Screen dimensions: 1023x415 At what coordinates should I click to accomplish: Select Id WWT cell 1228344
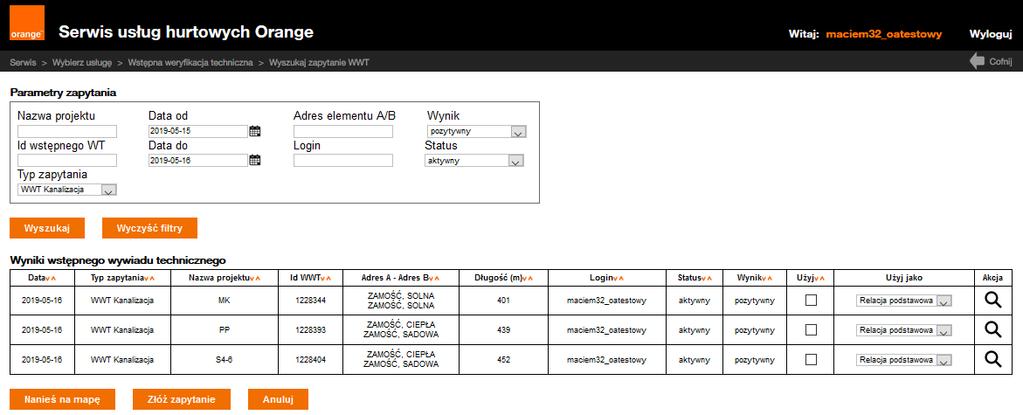coord(310,301)
